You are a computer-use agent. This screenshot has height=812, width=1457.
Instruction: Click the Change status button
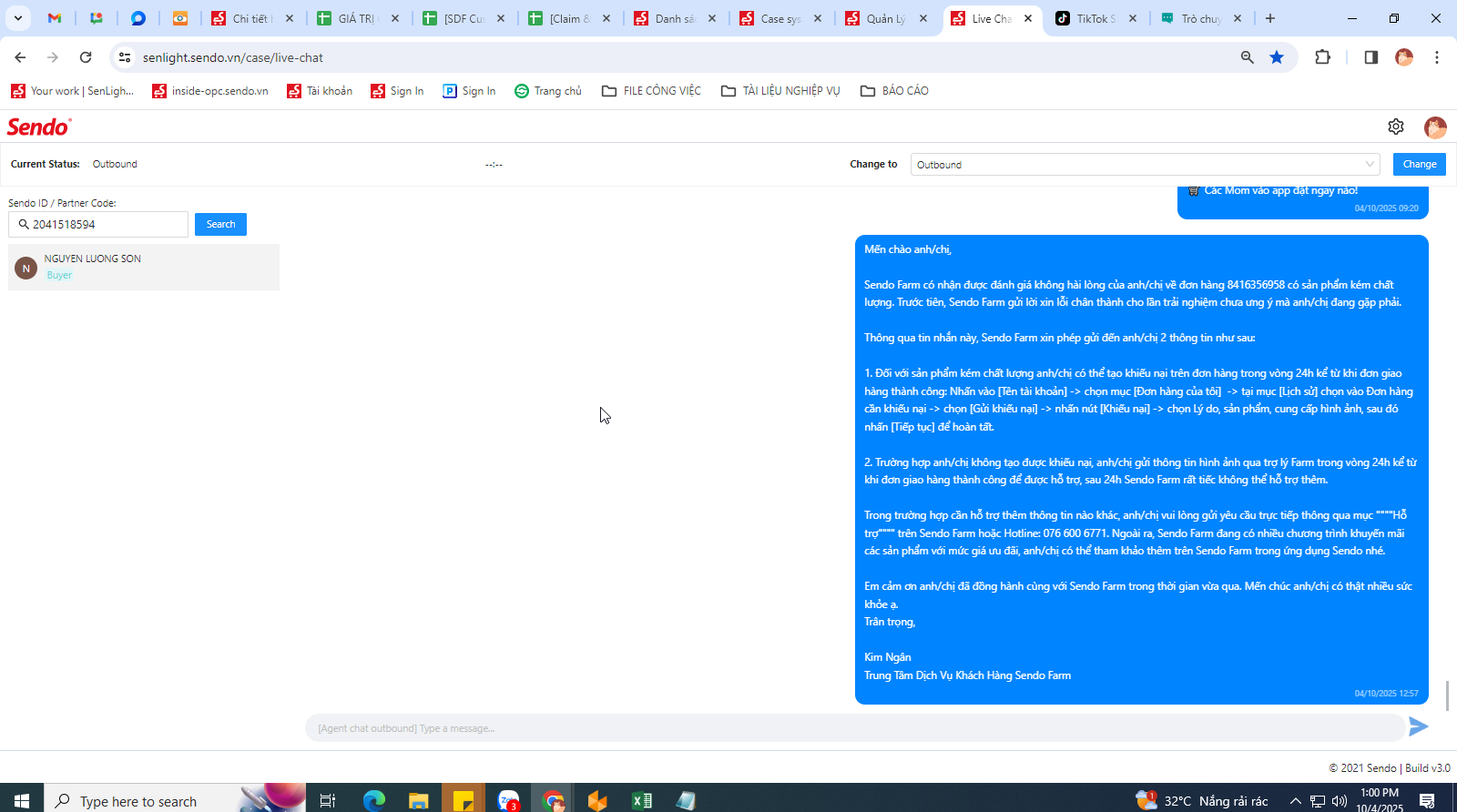pyautogui.click(x=1420, y=164)
